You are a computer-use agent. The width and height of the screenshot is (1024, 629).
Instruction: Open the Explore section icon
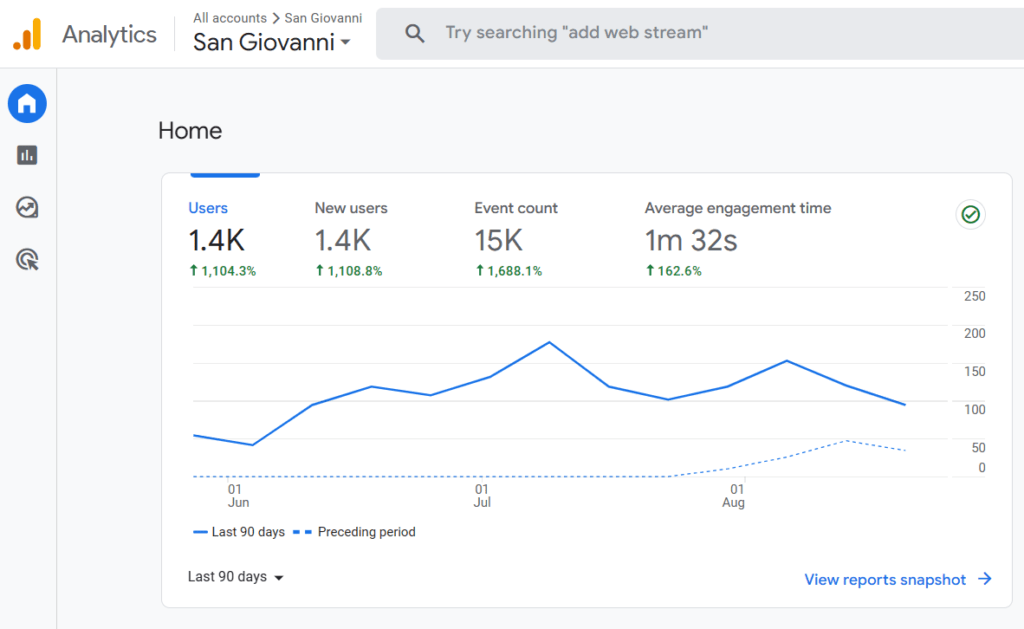pos(27,207)
